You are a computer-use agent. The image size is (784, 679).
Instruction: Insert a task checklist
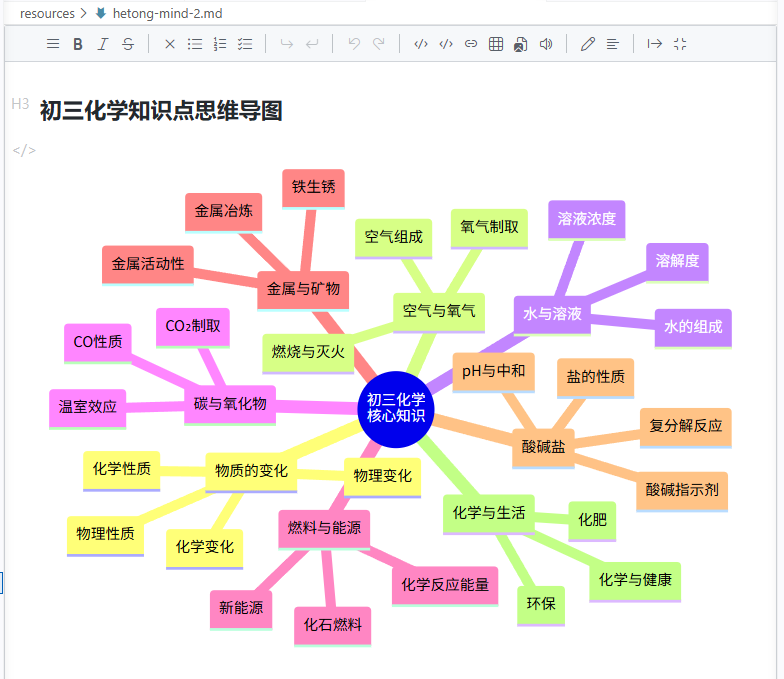pyautogui.click(x=244, y=44)
